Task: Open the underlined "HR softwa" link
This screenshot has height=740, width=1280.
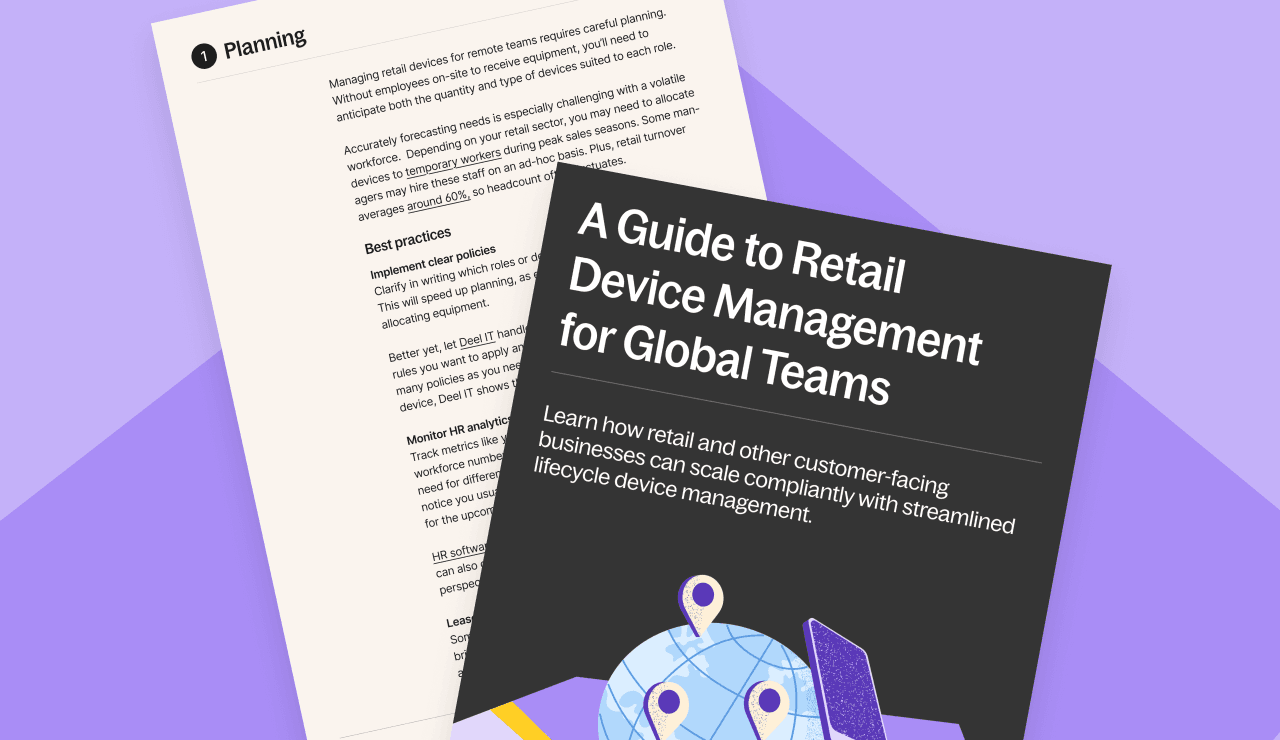Action: click(x=459, y=551)
